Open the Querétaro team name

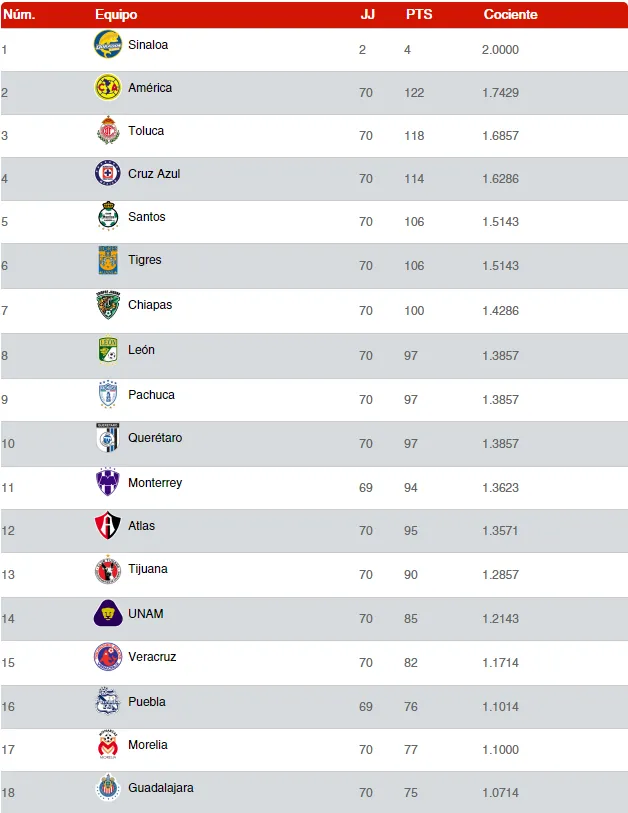point(155,438)
